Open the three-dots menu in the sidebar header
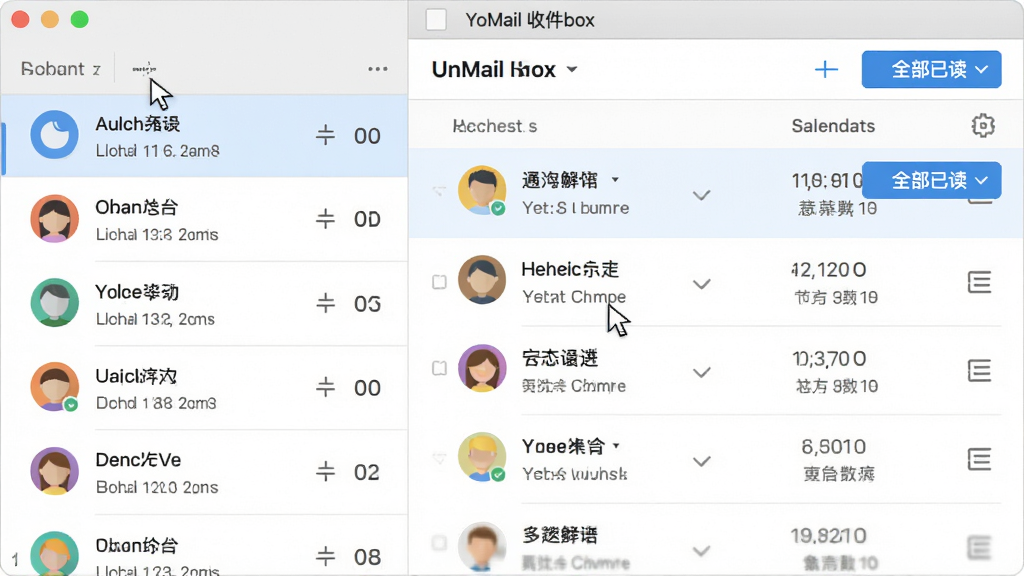Viewport: 1024px width, 576px height. click(x=377, y=69)
